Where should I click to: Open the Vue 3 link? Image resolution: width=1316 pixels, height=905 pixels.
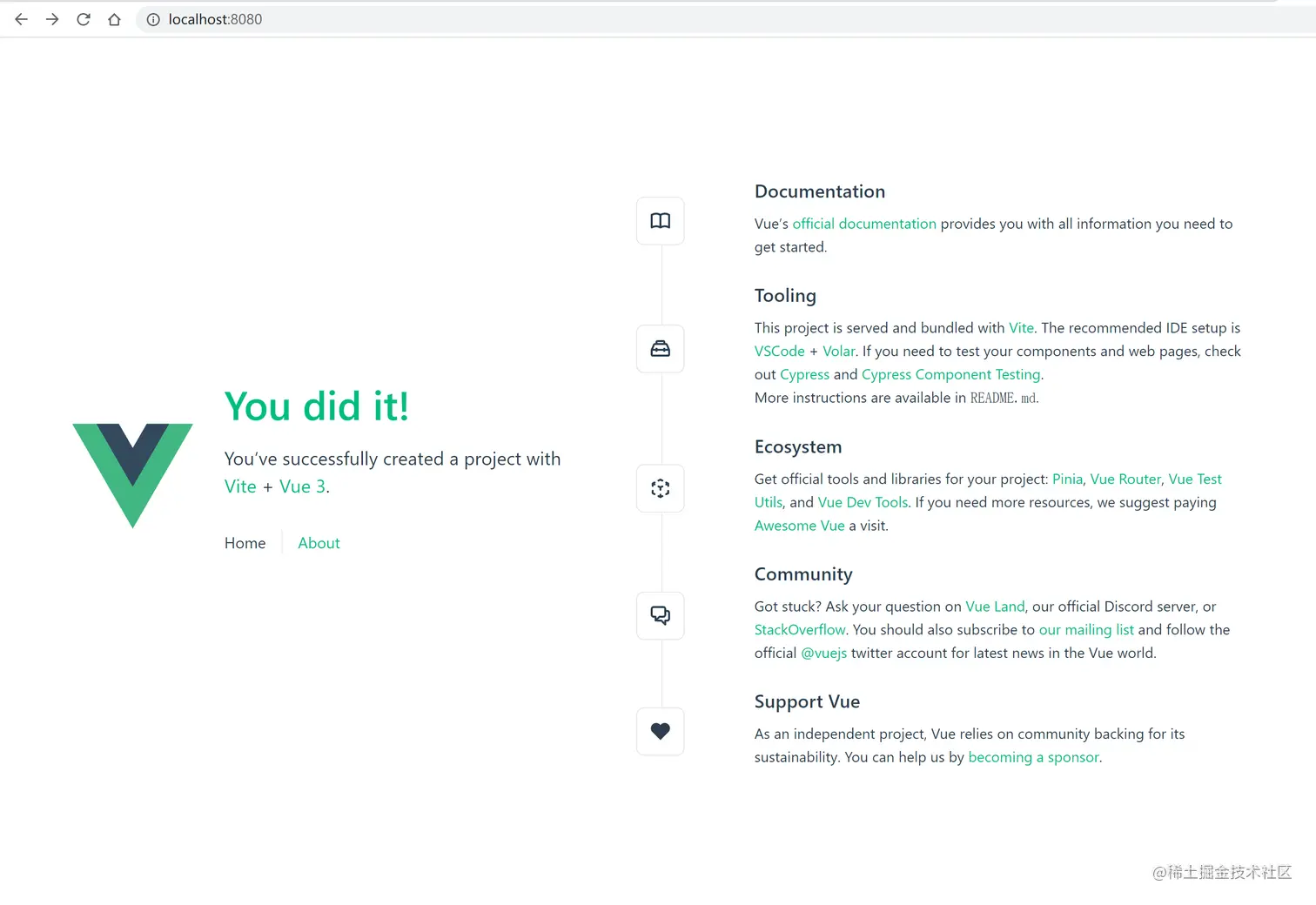click(x=302, y=486)
